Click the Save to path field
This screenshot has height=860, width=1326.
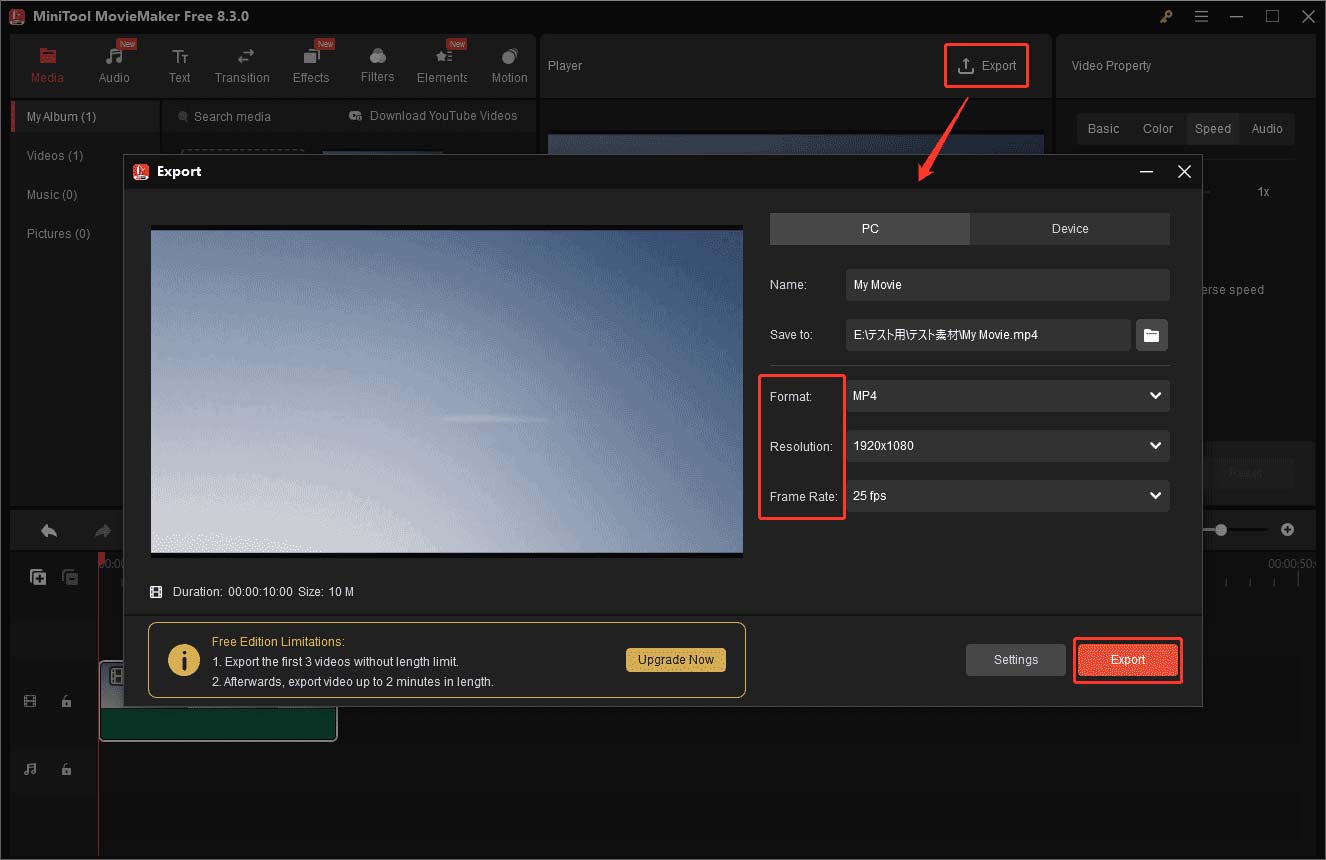click(988, 335)
